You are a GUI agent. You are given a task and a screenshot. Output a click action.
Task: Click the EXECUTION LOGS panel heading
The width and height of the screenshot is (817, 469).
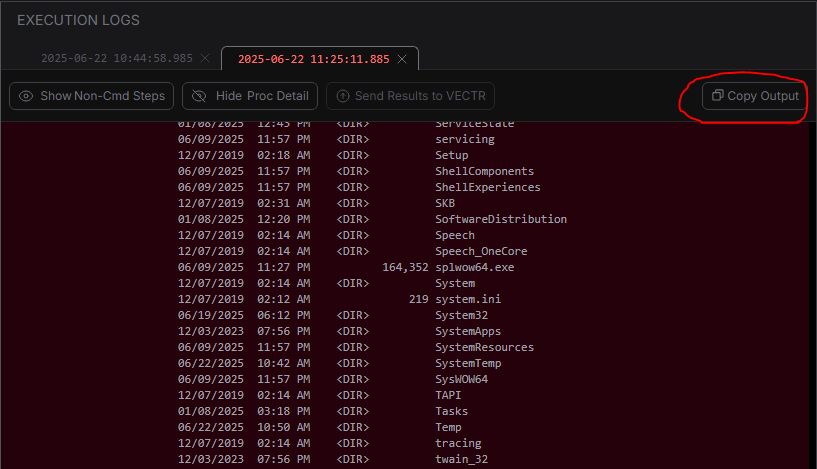(78, 20)
